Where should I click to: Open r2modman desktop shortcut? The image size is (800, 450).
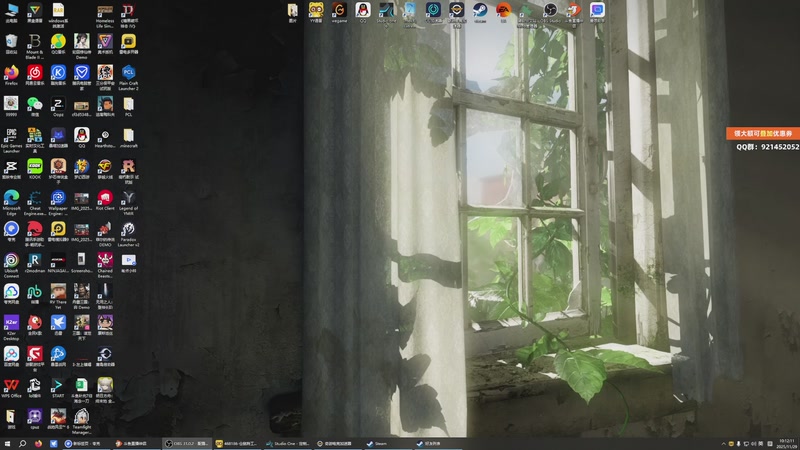[35, 263]
